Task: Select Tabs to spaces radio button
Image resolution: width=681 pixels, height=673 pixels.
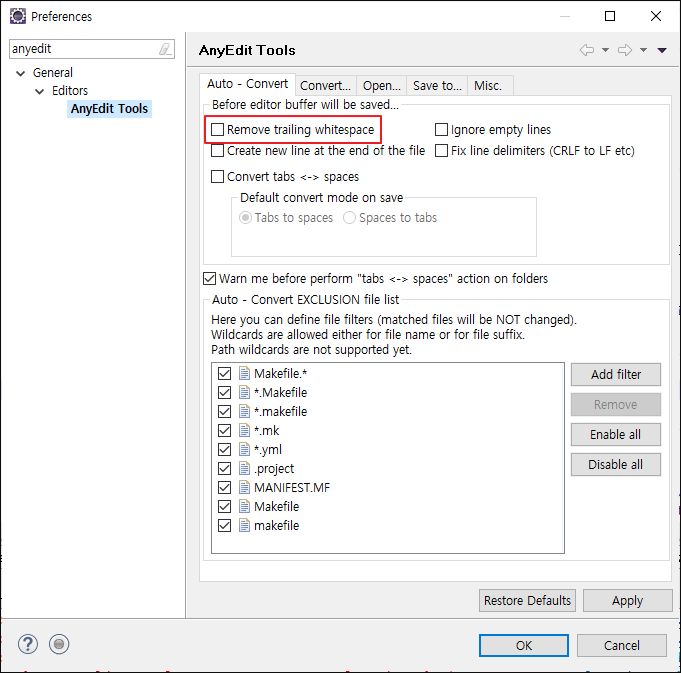Action: click(245, 218)
